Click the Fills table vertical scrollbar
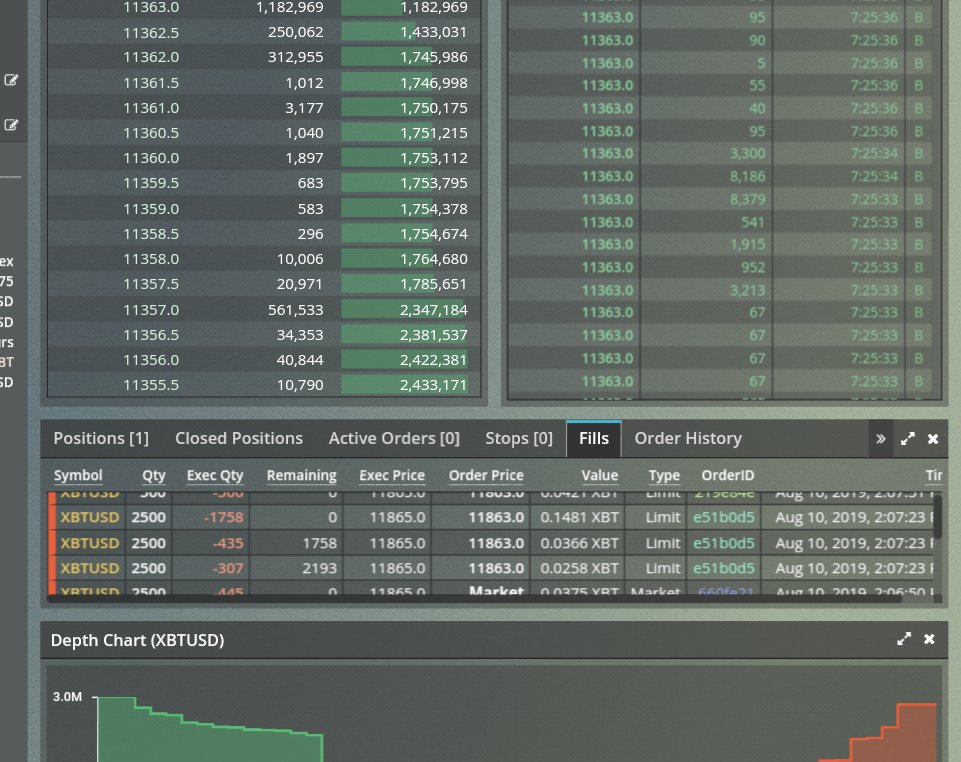The width and height of the screenshot is (961, 762). [938, 517]
